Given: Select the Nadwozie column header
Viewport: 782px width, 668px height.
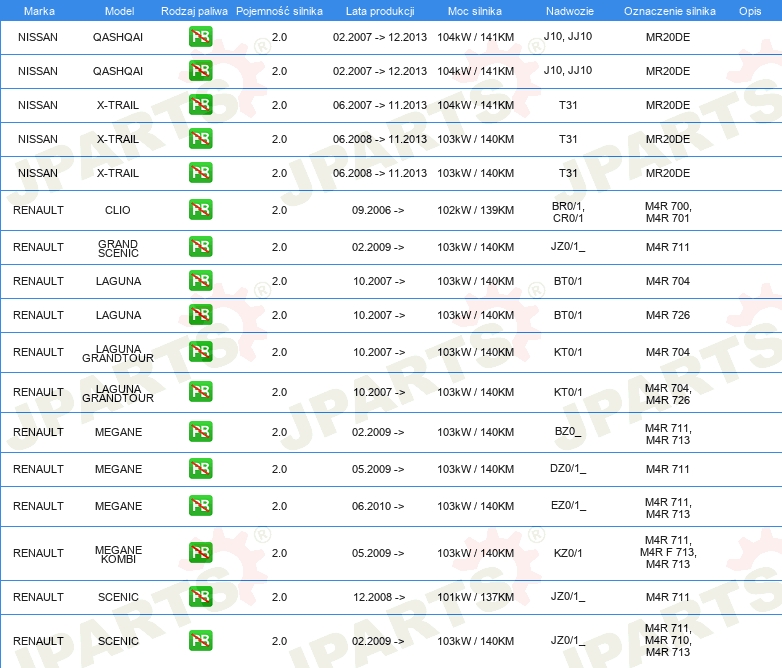Looking at the screenshot, I should pos(570,11).
